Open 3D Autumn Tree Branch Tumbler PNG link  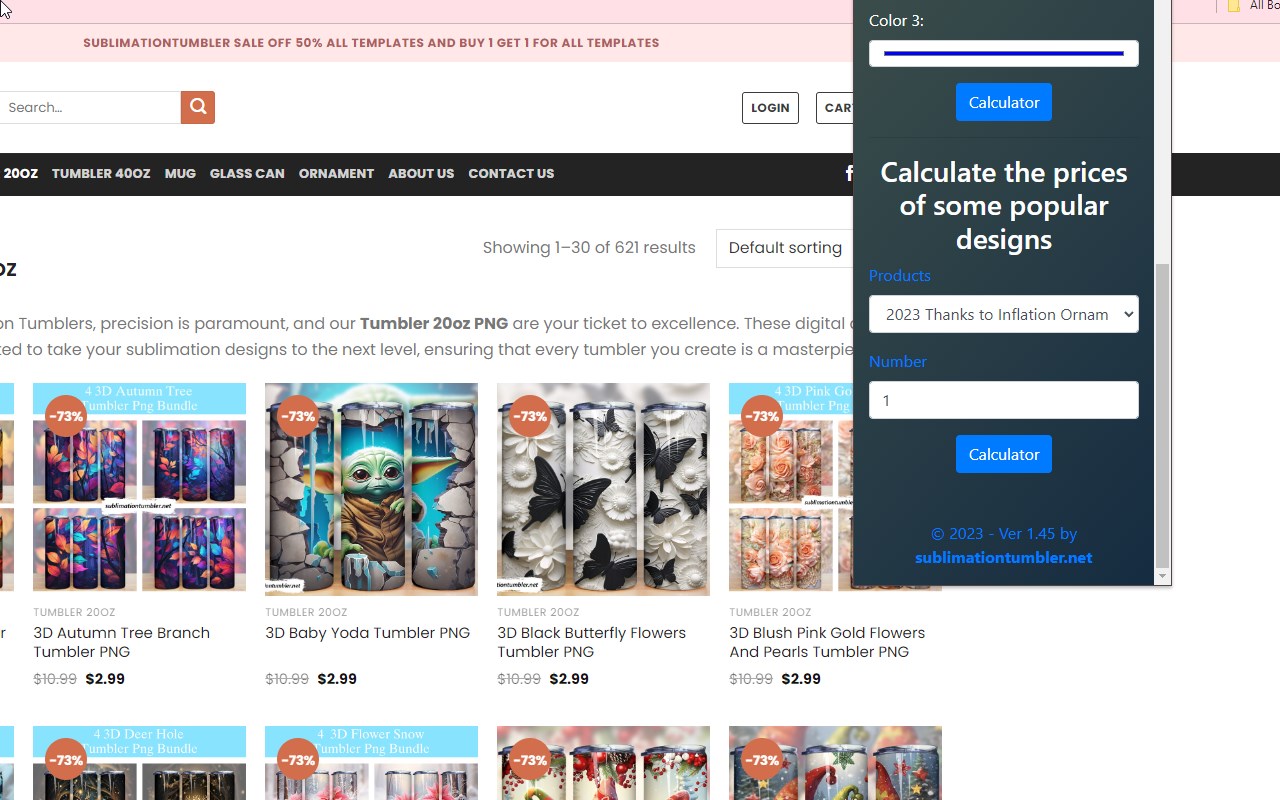(121, 642)
